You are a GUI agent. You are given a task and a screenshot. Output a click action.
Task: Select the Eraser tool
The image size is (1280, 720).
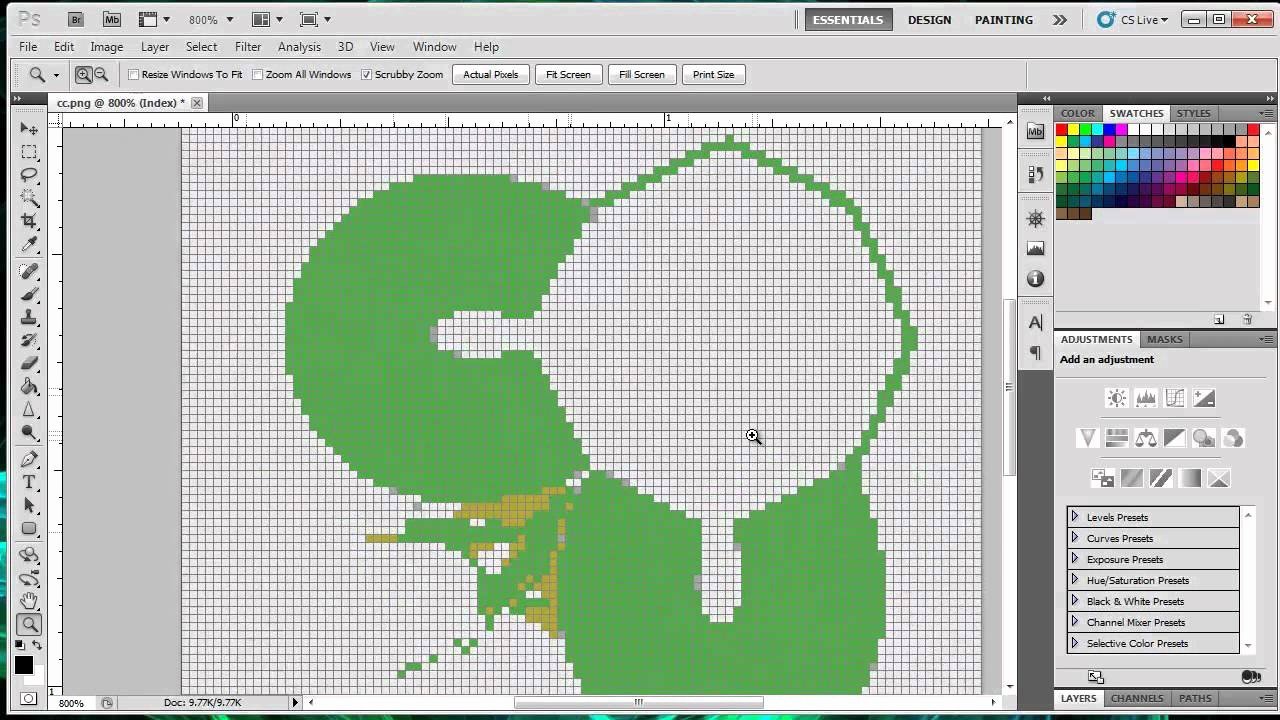coord(29,364)
